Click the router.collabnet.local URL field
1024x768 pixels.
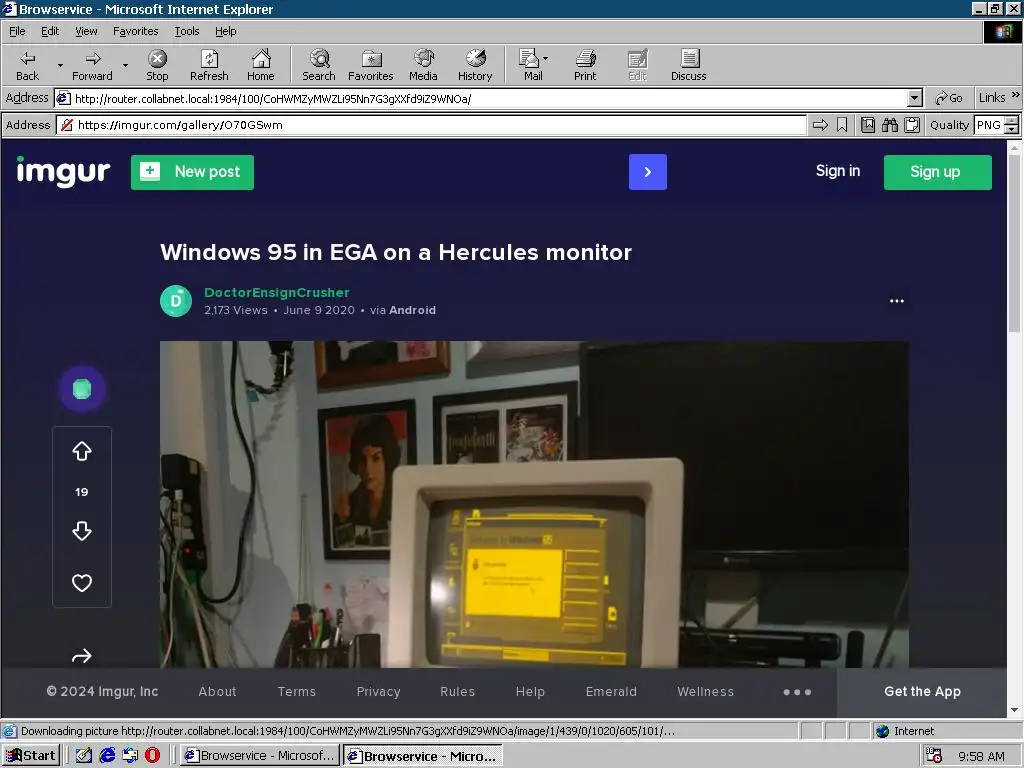tap(481, 99)
